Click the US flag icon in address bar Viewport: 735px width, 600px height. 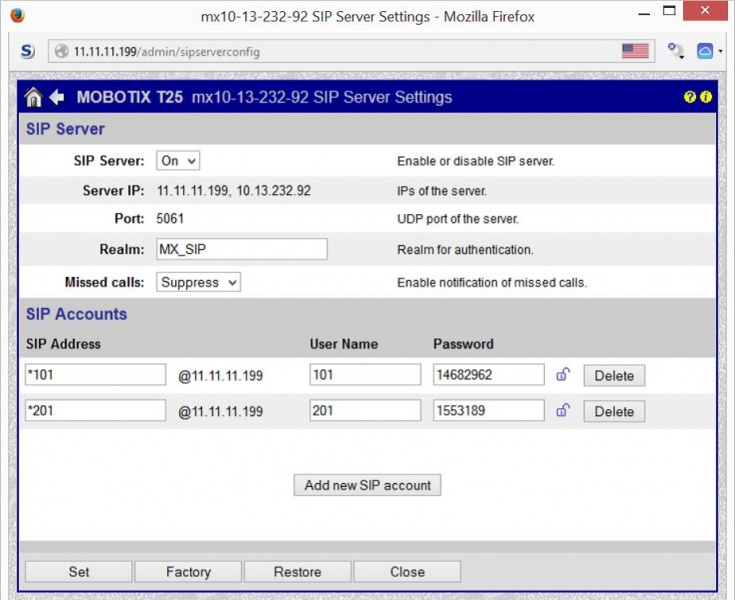pyautogui.click(x=635, y=51)
